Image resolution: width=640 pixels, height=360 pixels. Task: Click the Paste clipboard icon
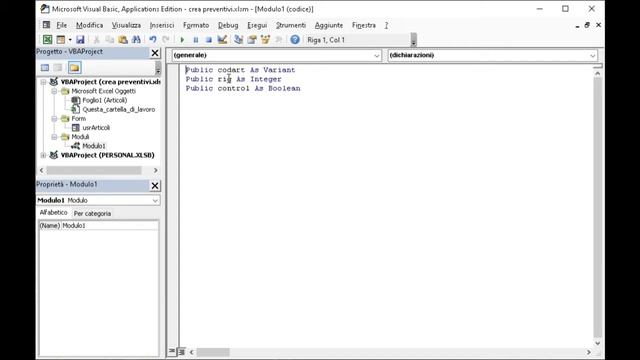[122, 40]
